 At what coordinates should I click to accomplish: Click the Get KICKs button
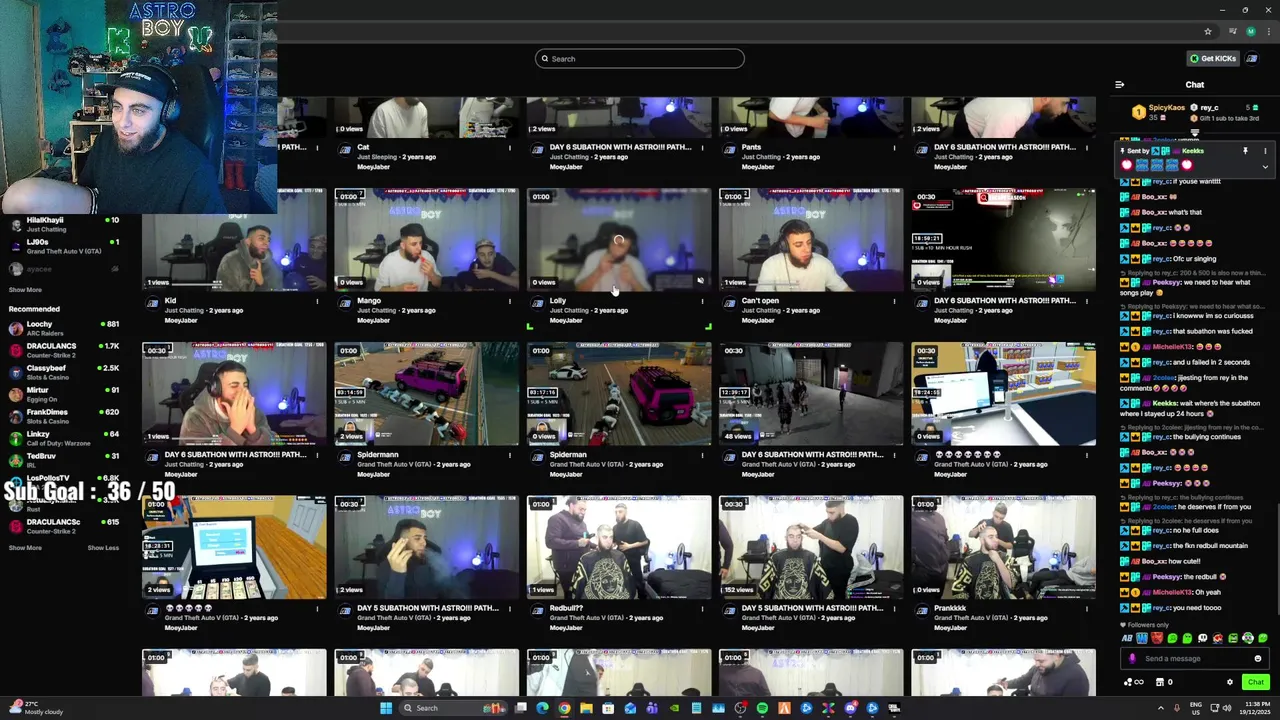(1213, 58)
